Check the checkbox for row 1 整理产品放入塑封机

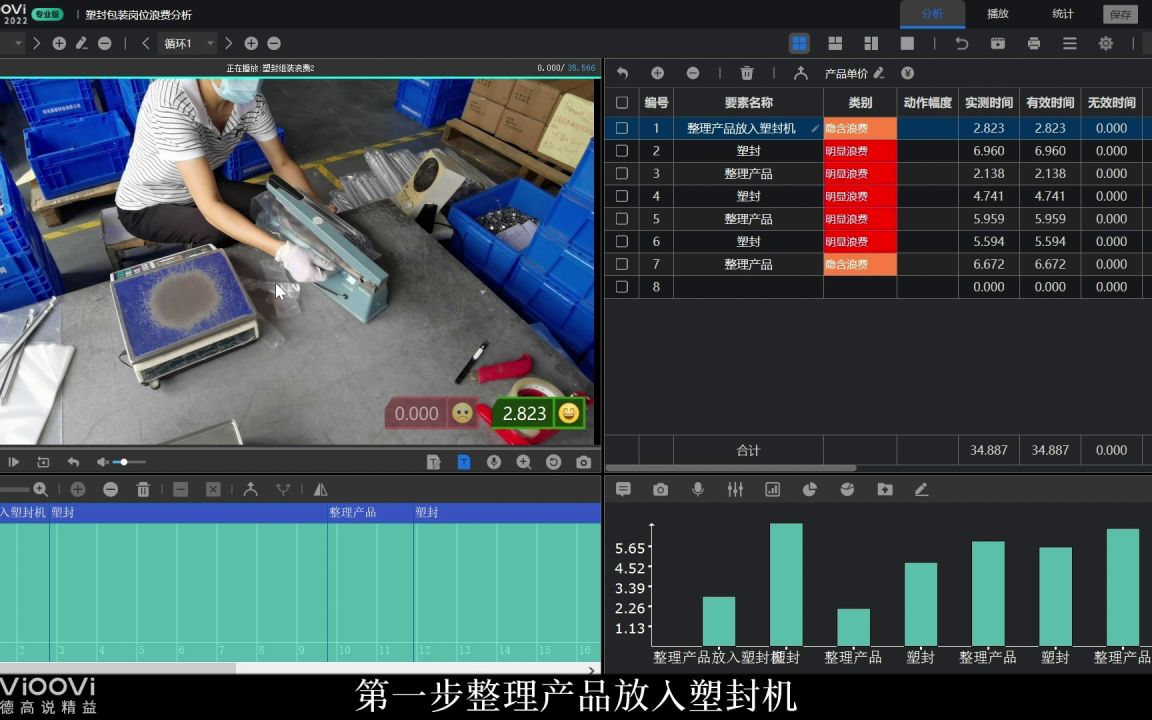622,128
